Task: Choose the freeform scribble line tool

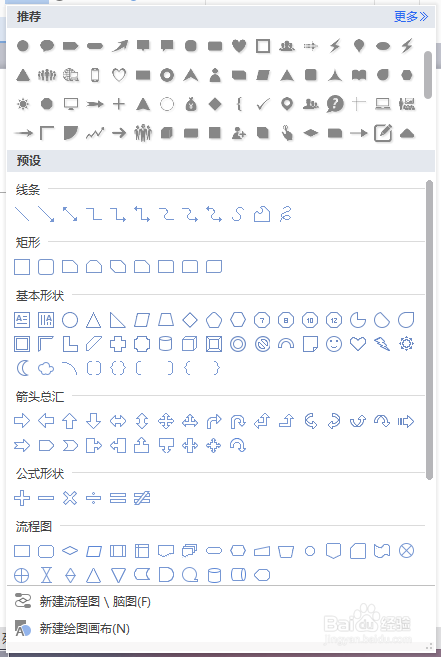Action: pos(285,214)
